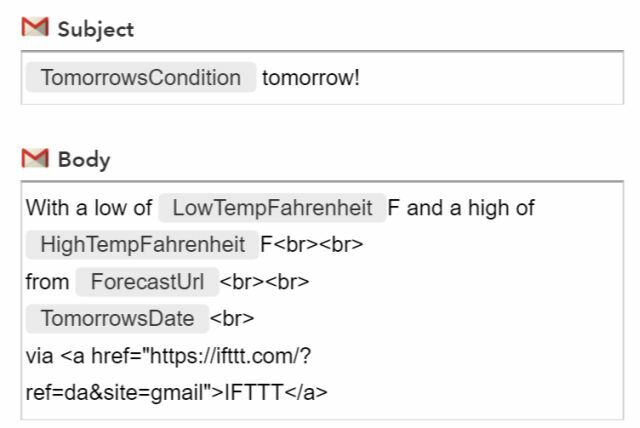Screen dimensions: 640x428
Task: Click the IFTTT anchor text in Body
Action: [254, 393]
